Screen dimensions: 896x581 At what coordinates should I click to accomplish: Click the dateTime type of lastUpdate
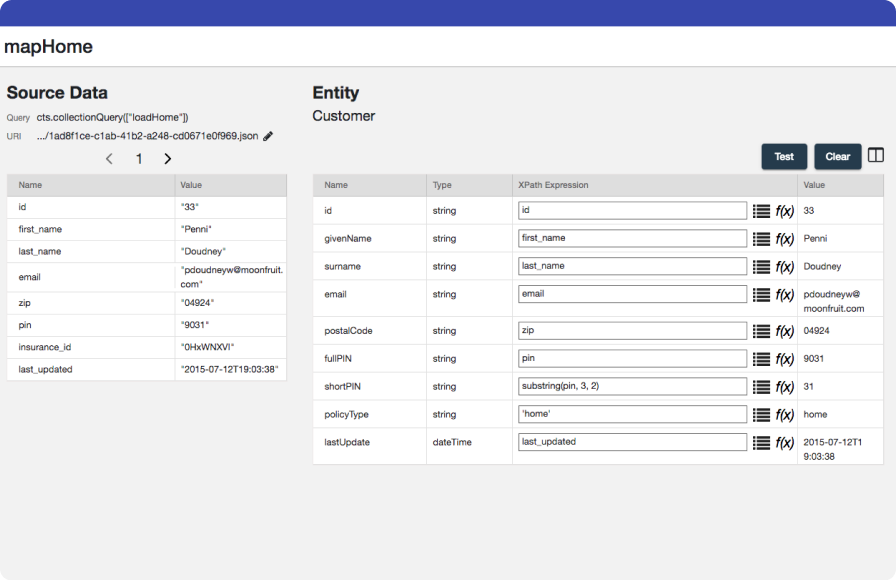click(x=452, y=442)
